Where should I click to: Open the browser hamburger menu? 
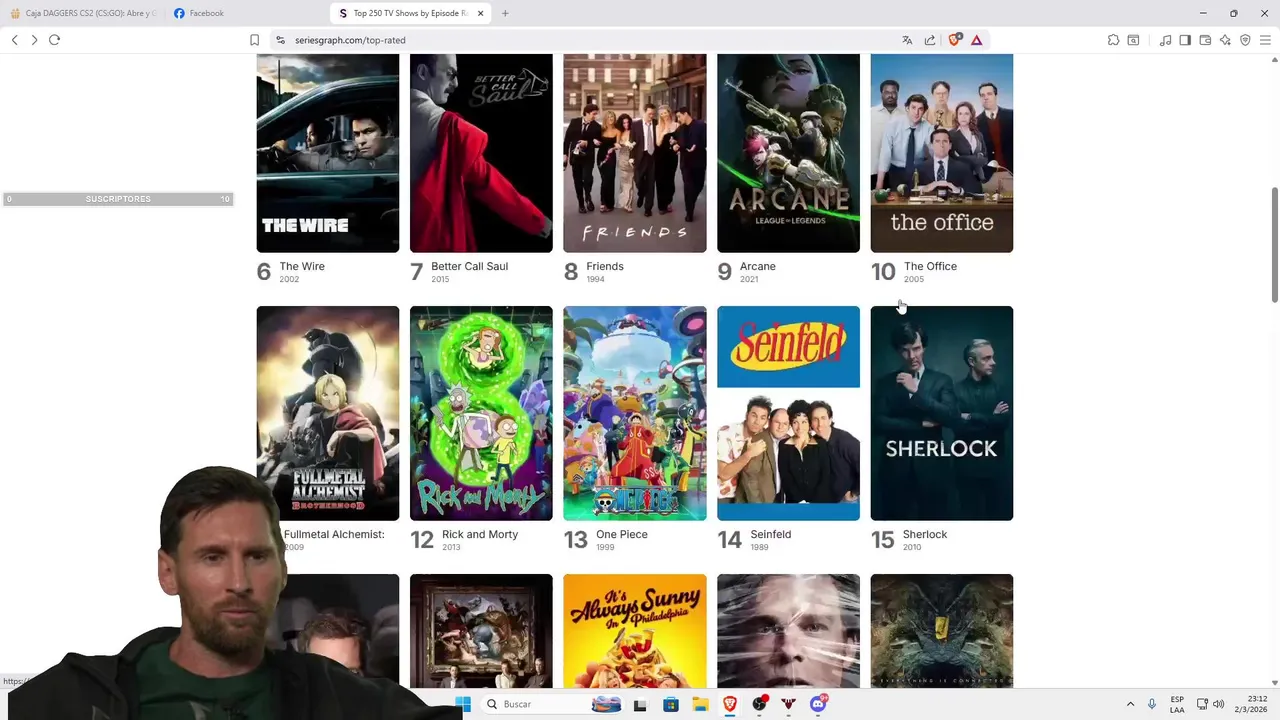[x=1265, y=40]
